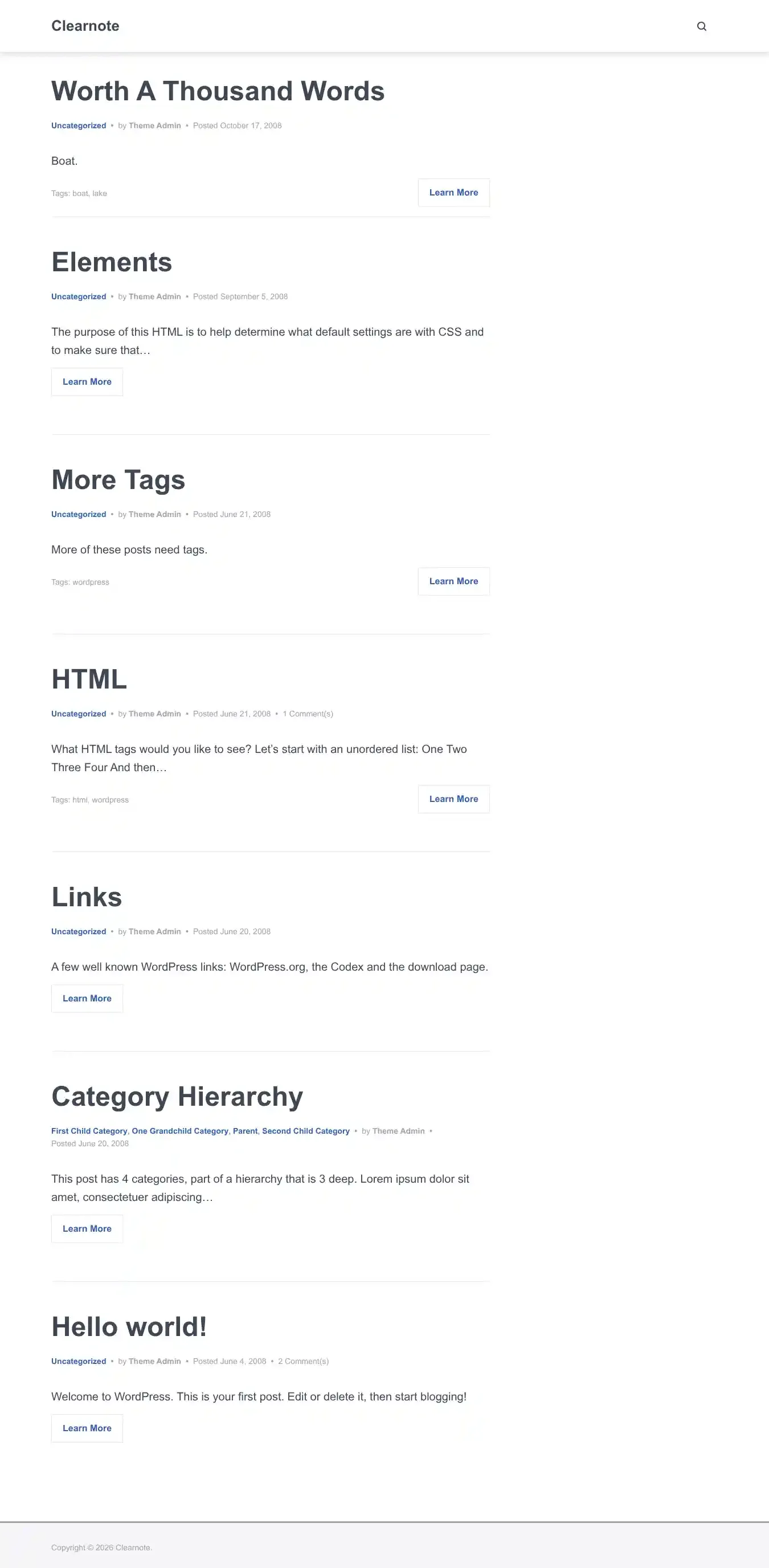Click Learn More under Links post
Viewport: 769px width, 1568px height.
pos(87,998)
